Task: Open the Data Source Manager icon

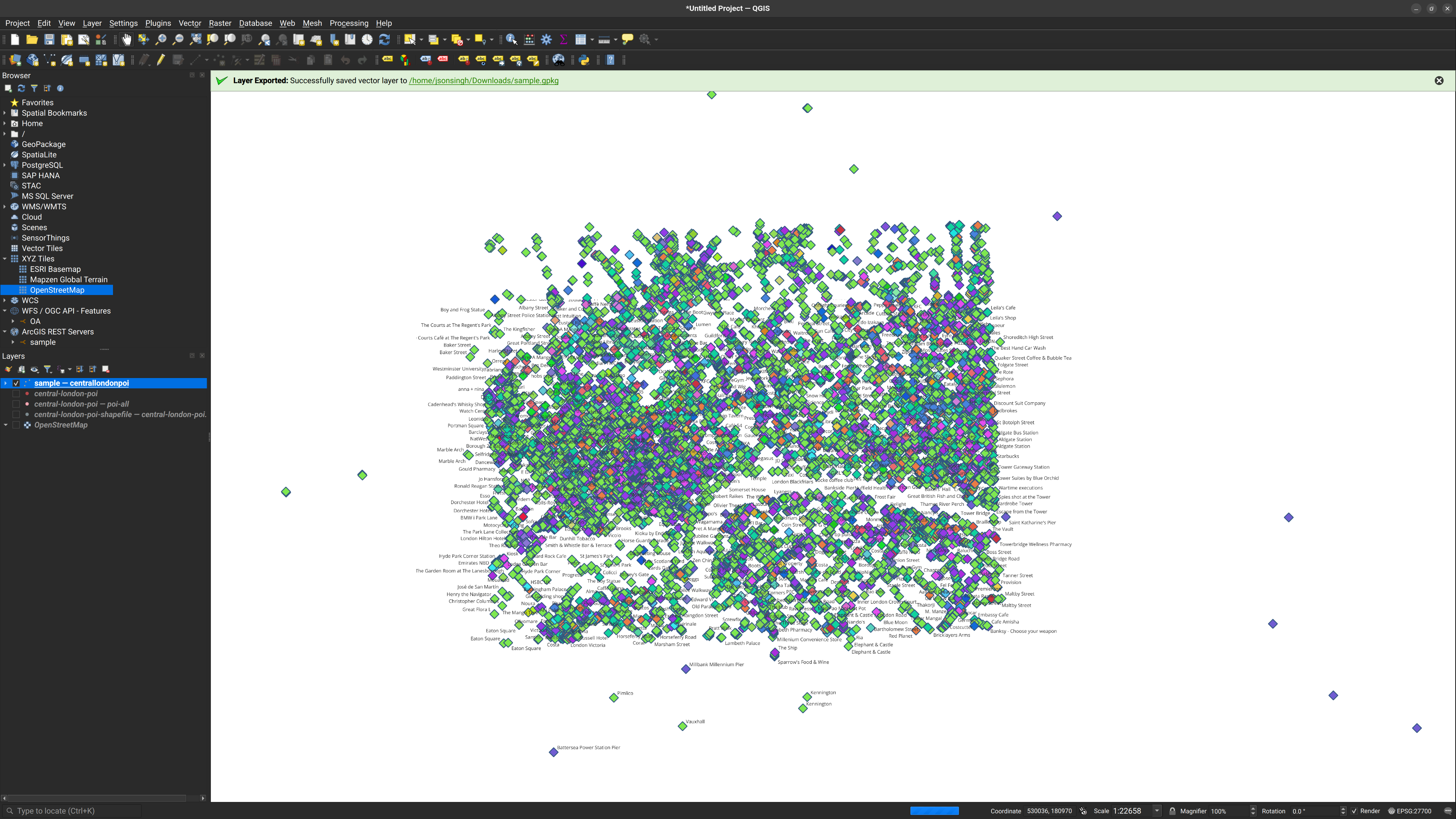Action: 15,60
